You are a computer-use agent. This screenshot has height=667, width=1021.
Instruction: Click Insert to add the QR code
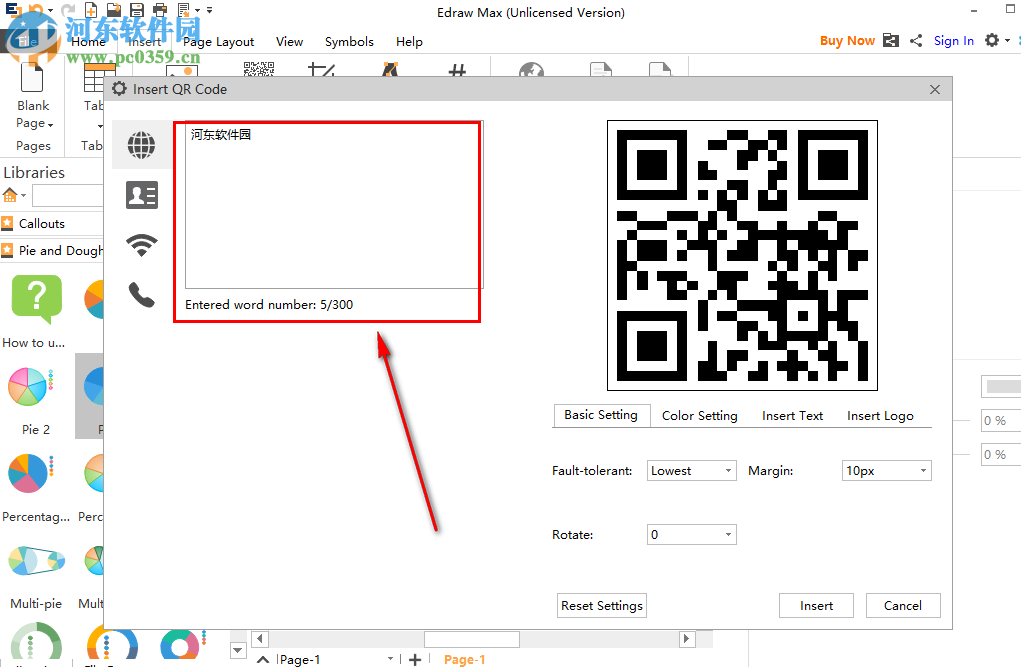(x=815, y=605)
